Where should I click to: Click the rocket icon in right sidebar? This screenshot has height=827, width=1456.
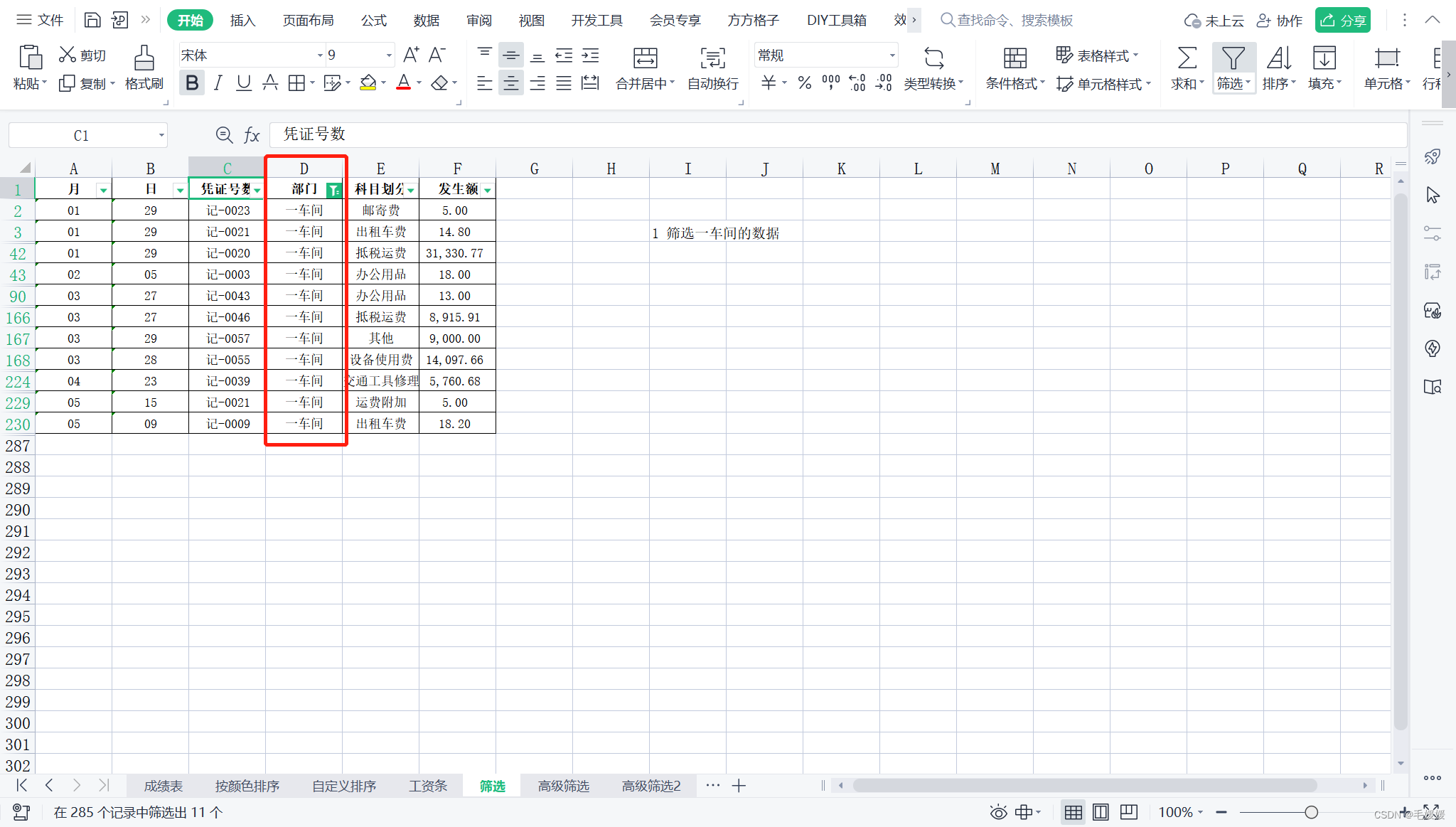click(x=1433, y=156)
